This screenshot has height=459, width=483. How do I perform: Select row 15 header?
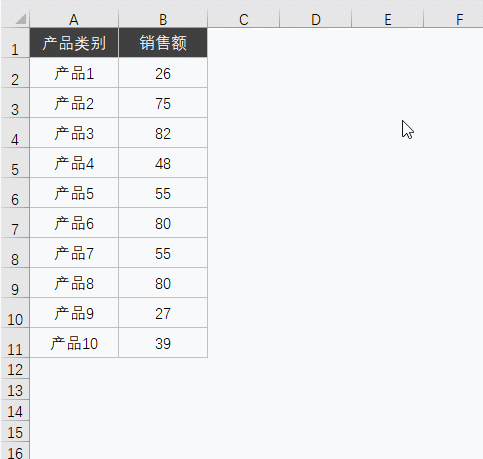(15, 432)
